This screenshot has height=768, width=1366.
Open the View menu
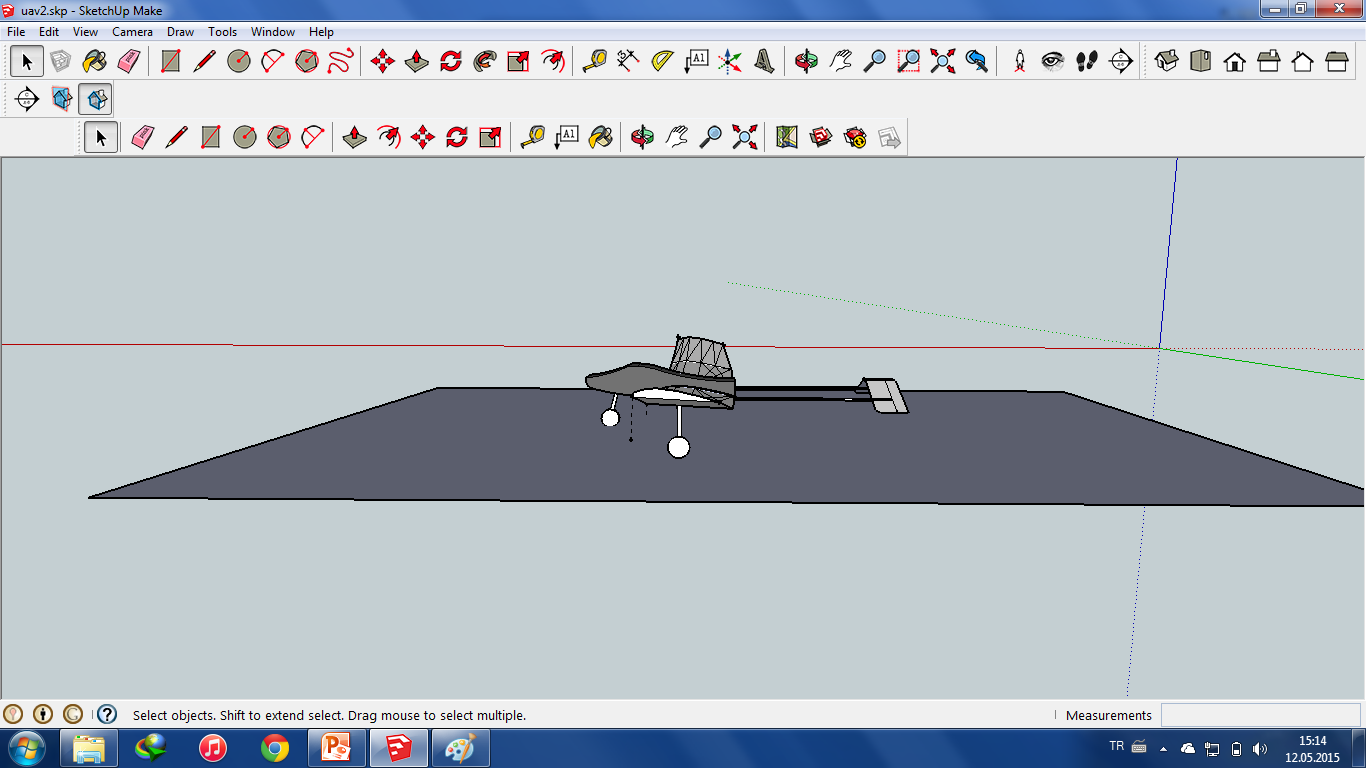(86, 32)
